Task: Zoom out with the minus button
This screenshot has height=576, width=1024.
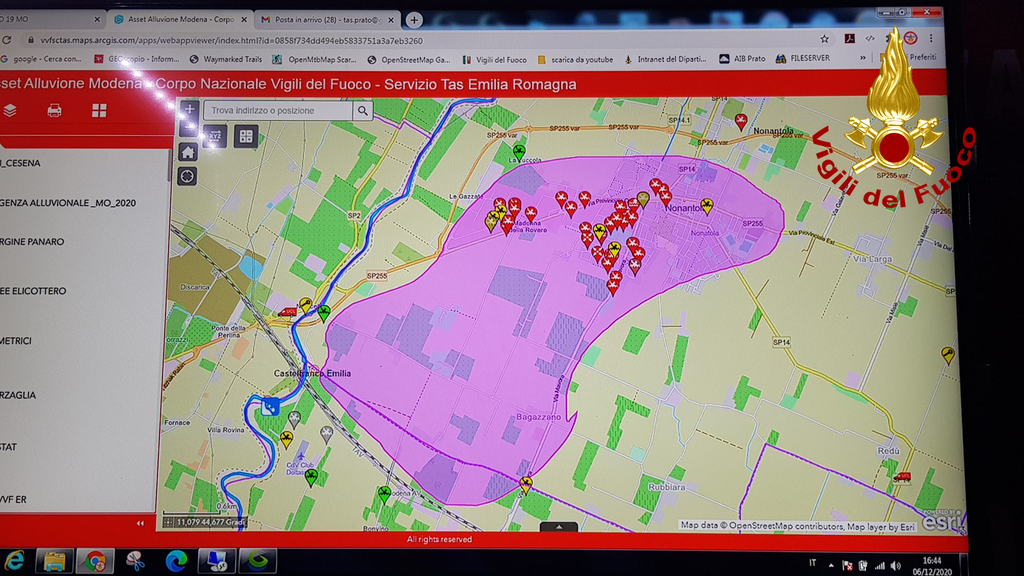Action: pyautogui.click(x=189, y=127)
